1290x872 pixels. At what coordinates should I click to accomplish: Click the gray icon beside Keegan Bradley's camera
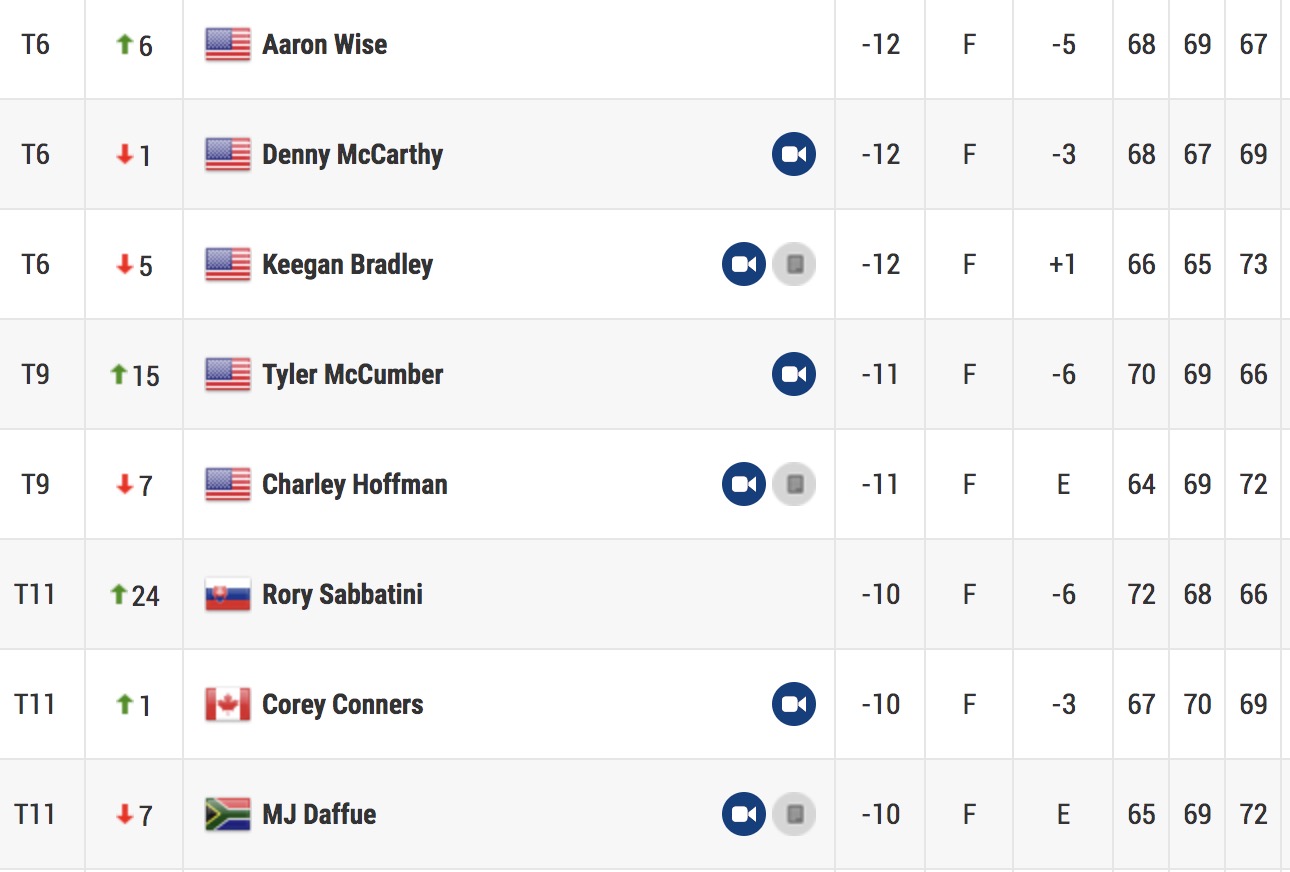[x=794, y=264]
